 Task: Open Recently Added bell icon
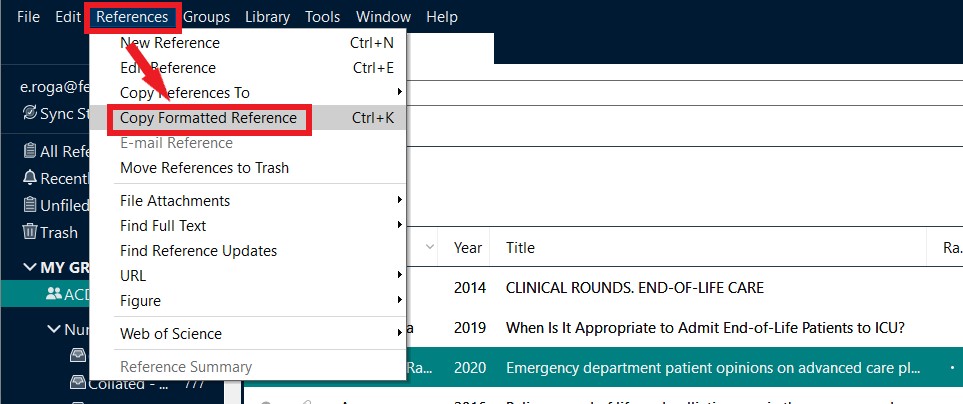pyautogui.click(x=29, y=178)
